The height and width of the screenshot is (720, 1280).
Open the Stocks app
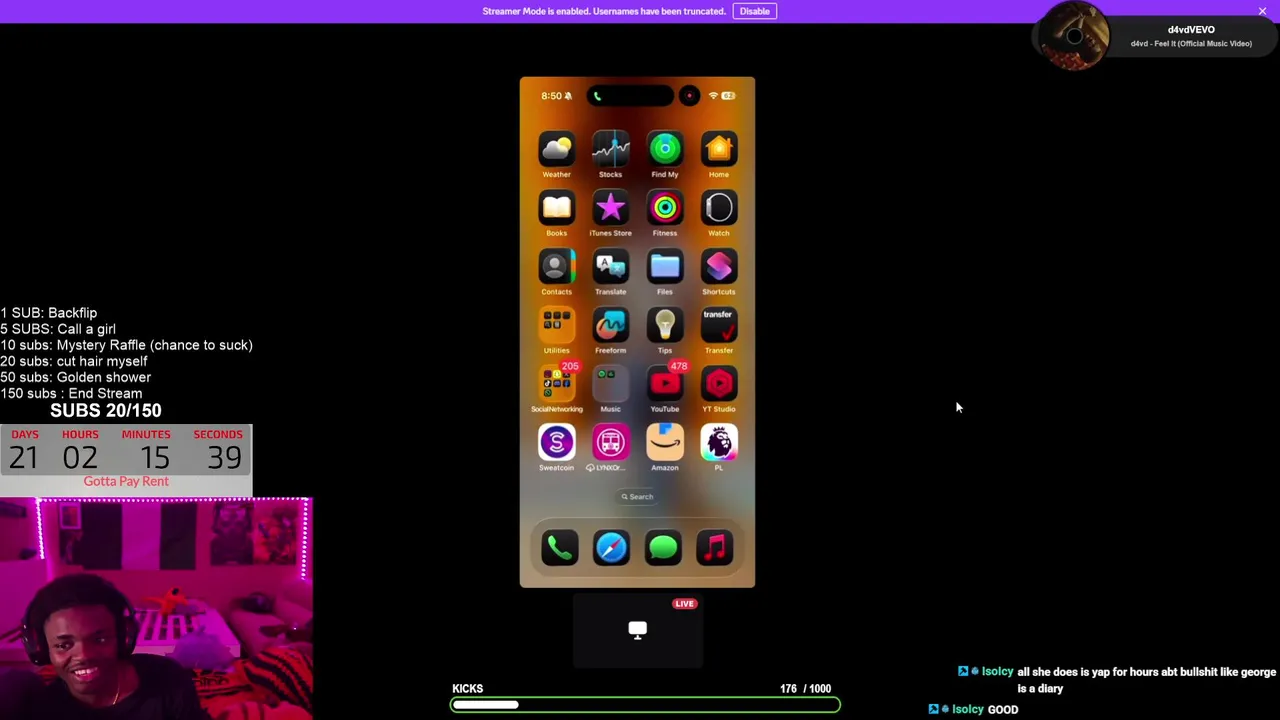click(610, 150)
